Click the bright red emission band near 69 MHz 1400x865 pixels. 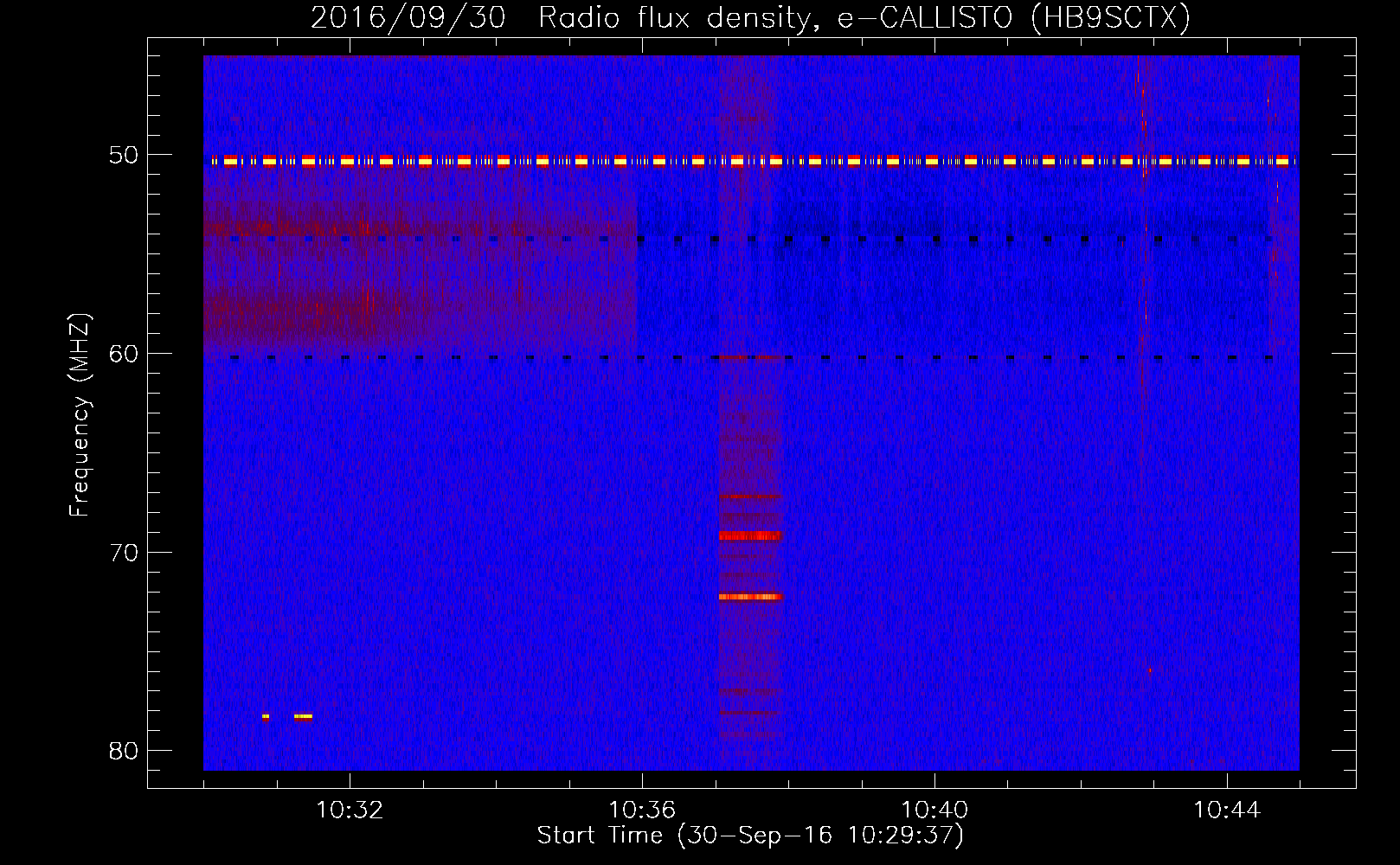750,535
